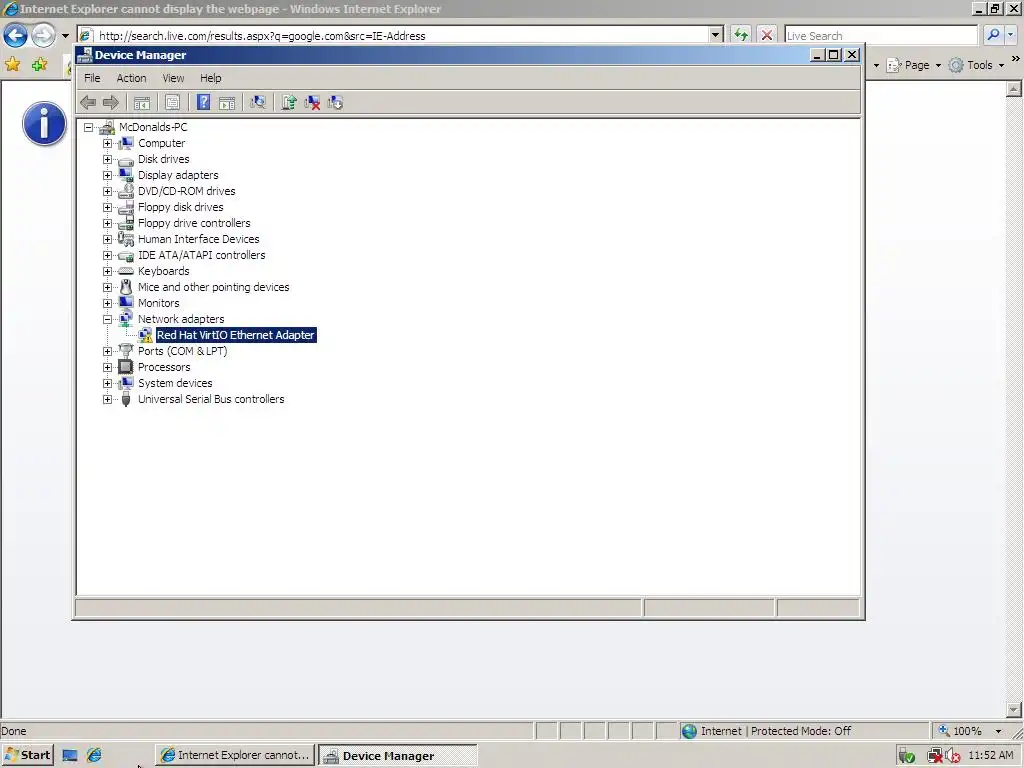Click Show Desktop quick launch icon
1024x768 pixels.
click(x=70, y=756)
